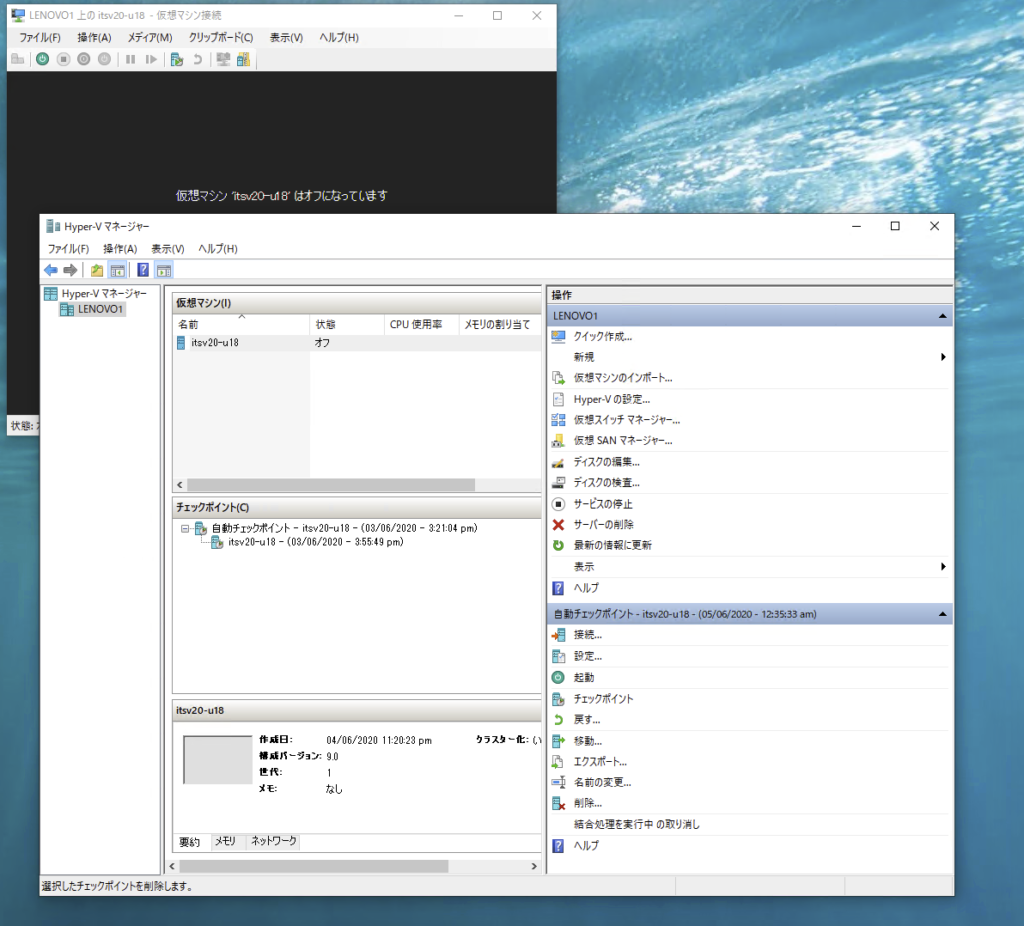Switch to the ネットワーク tab
Image resolution: width=1024 pixels, height=926 pixels.
click(x=273, y=842)
